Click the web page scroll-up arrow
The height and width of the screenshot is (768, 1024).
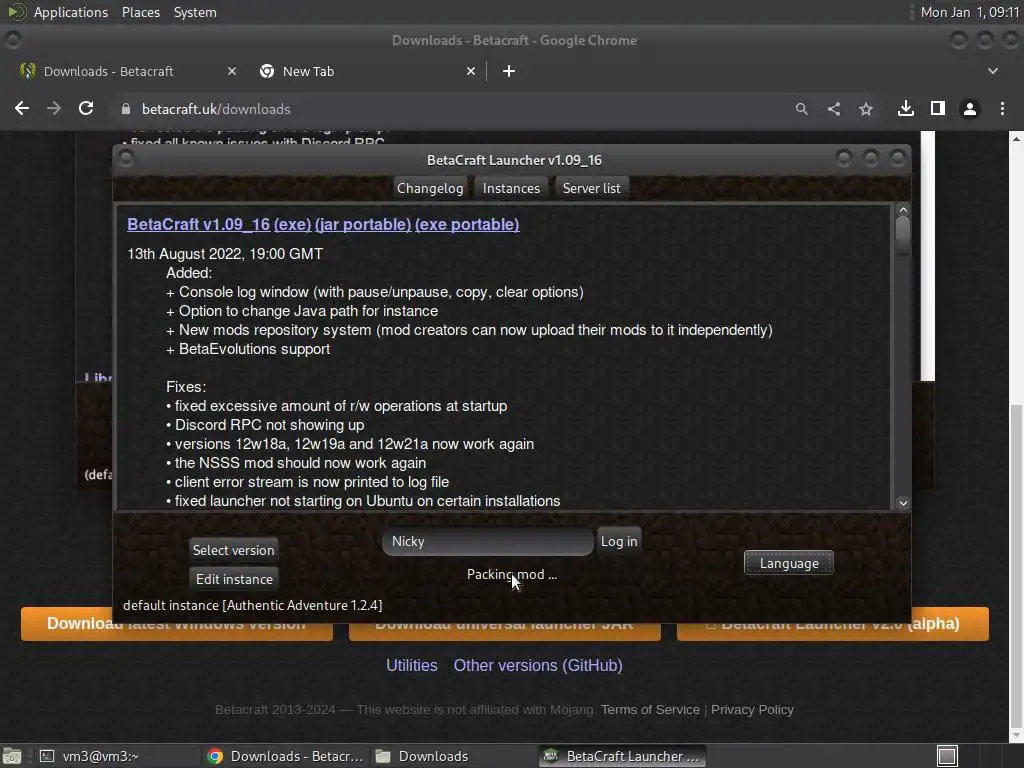tap(1016, 138)
